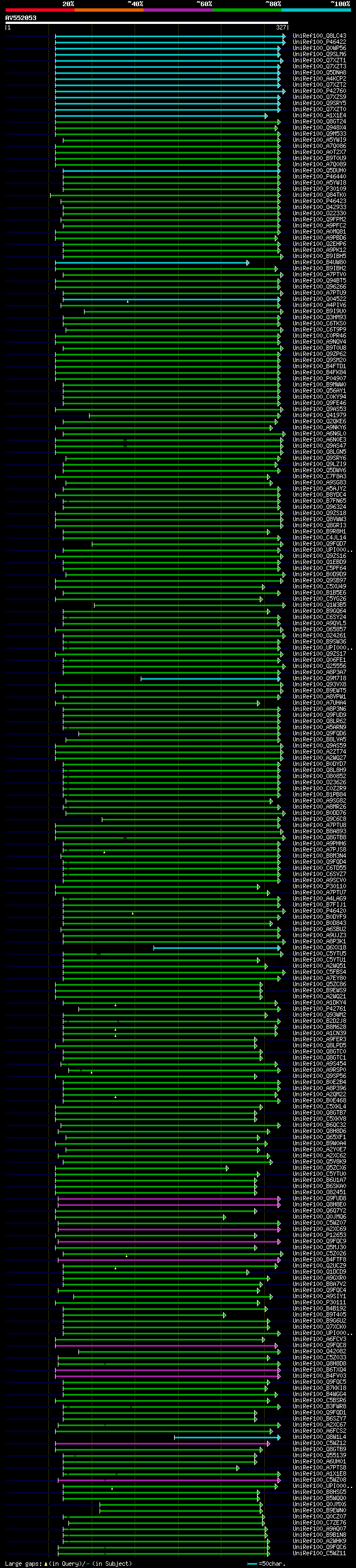Select the UniRef100_C7ZE76 hit label
356x1568 pixels.
[x=319, y=1522]
